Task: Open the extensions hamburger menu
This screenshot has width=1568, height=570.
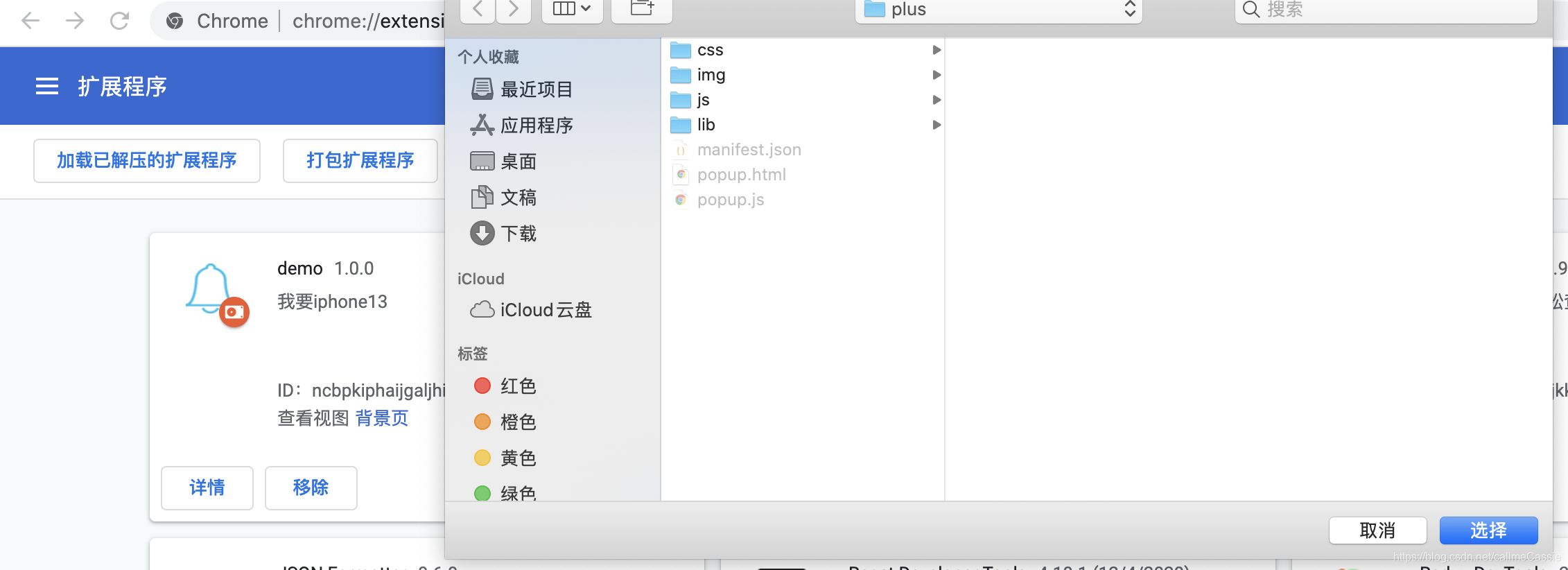Action: click(x=47, y=86)
